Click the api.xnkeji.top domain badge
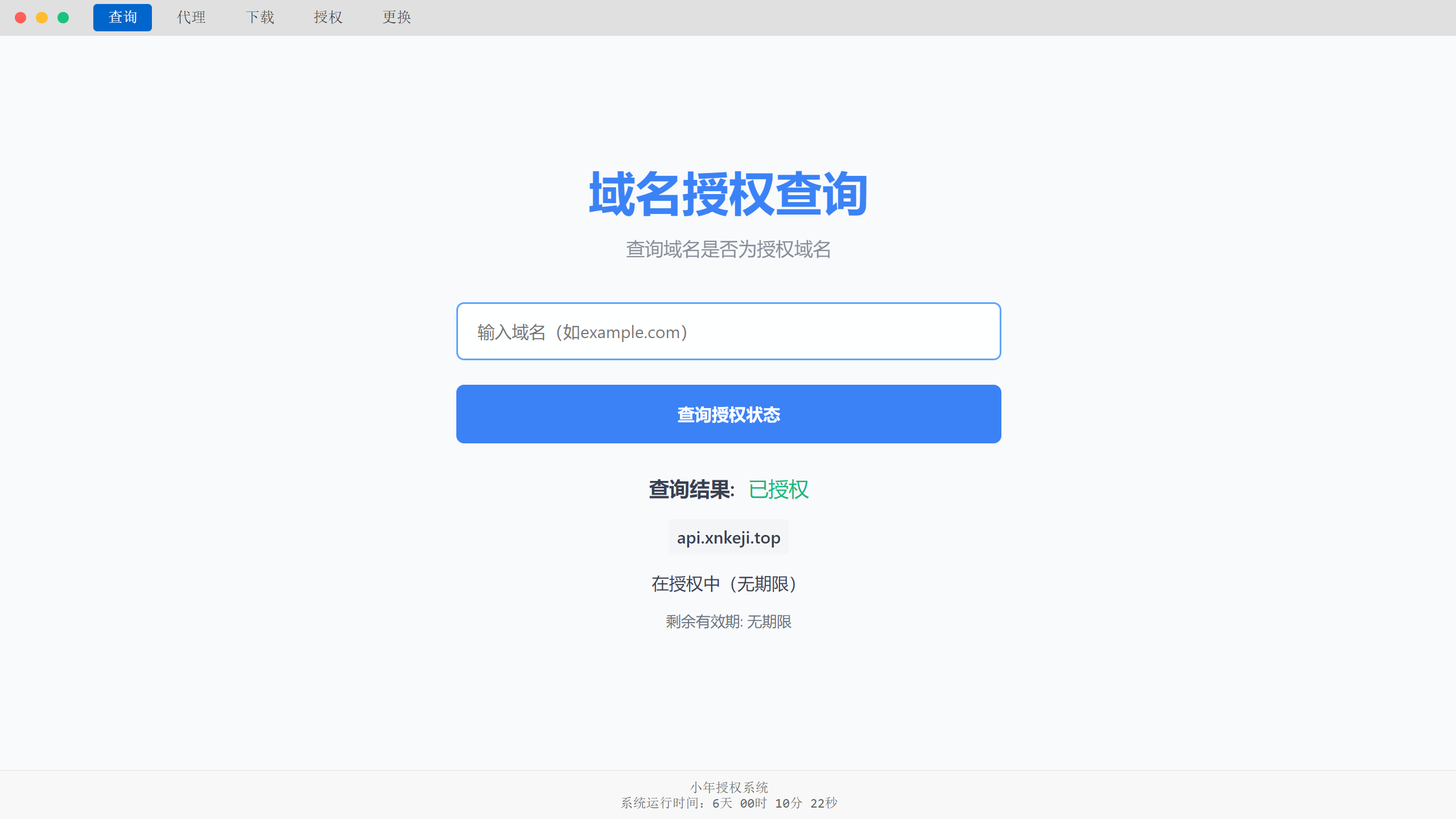This screenshot has height=819, width=1456. (728, 537)
